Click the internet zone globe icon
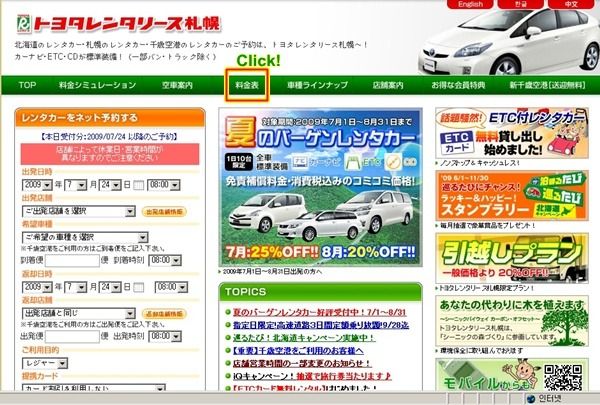 click(x=530, y=399)
